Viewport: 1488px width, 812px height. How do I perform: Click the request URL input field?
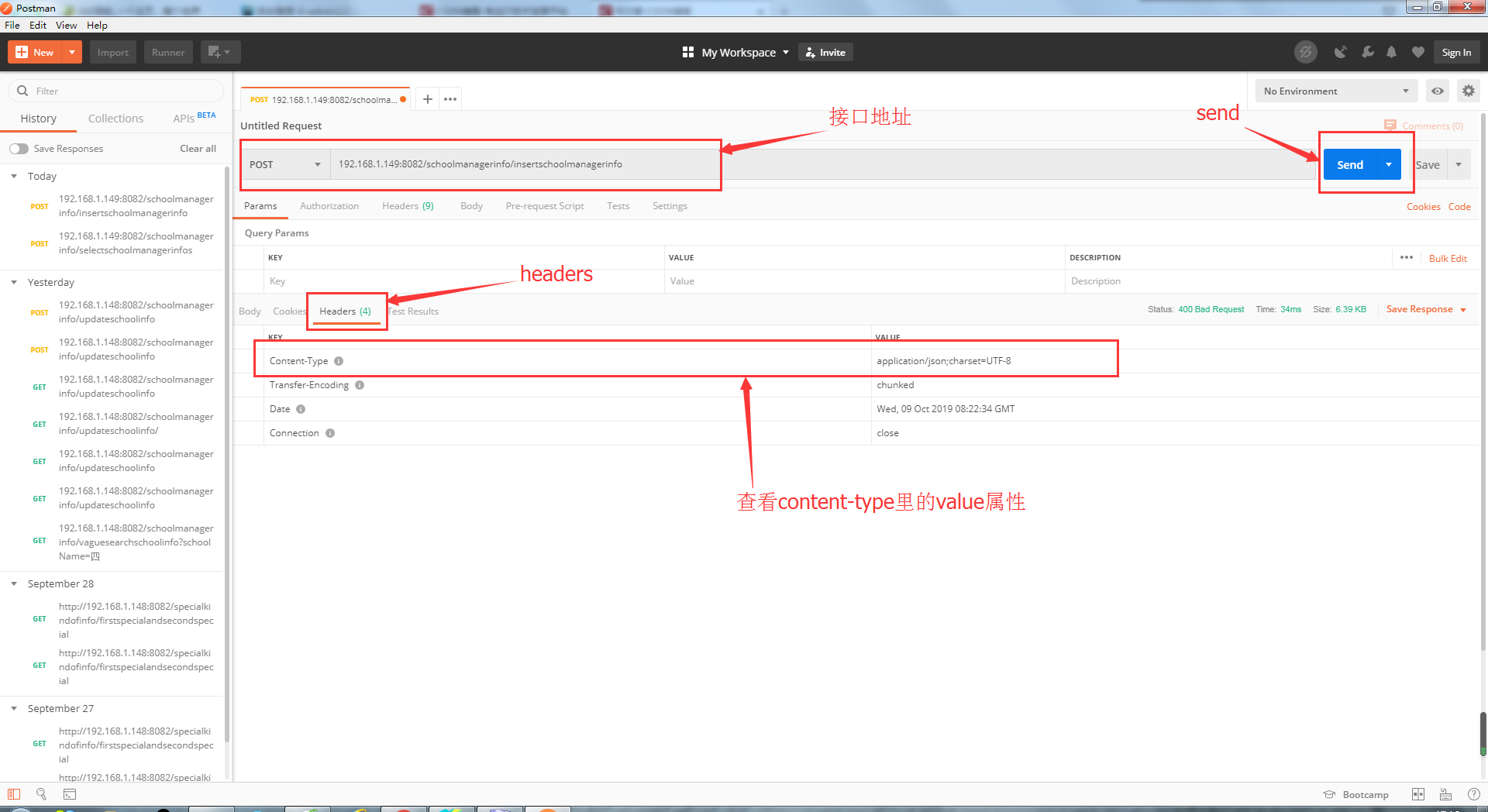[x=823, y=164]
